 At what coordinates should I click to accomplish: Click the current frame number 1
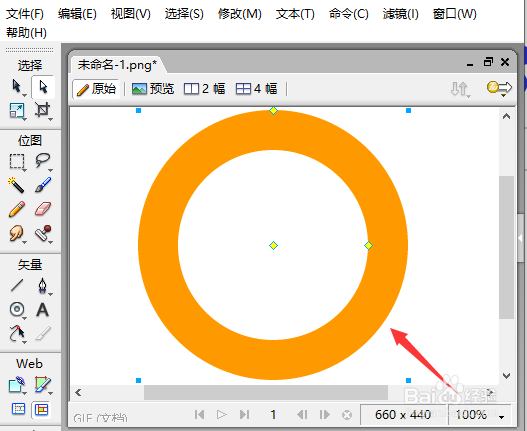pos(273,415)
